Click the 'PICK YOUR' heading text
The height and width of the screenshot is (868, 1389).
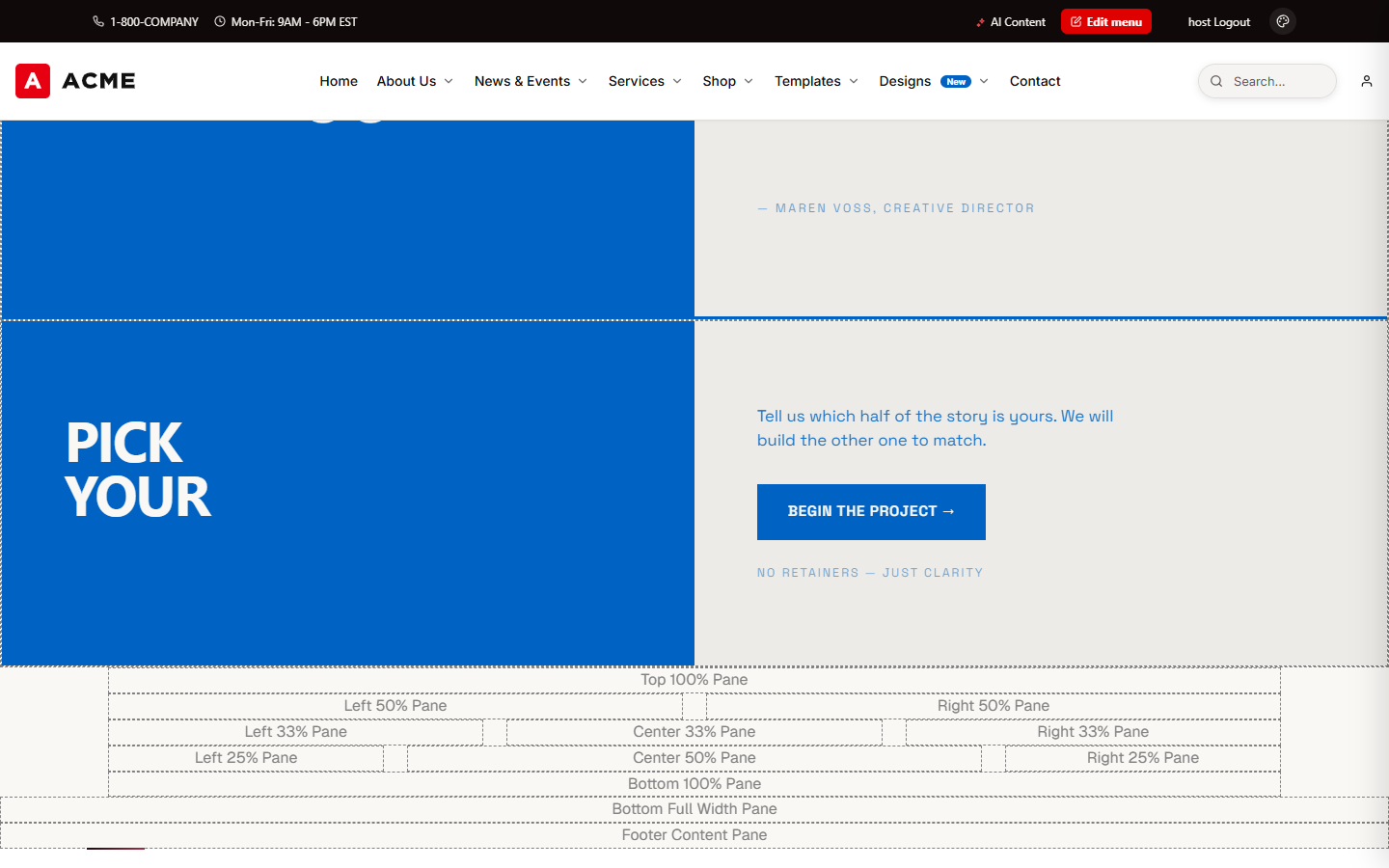(138, 470)
